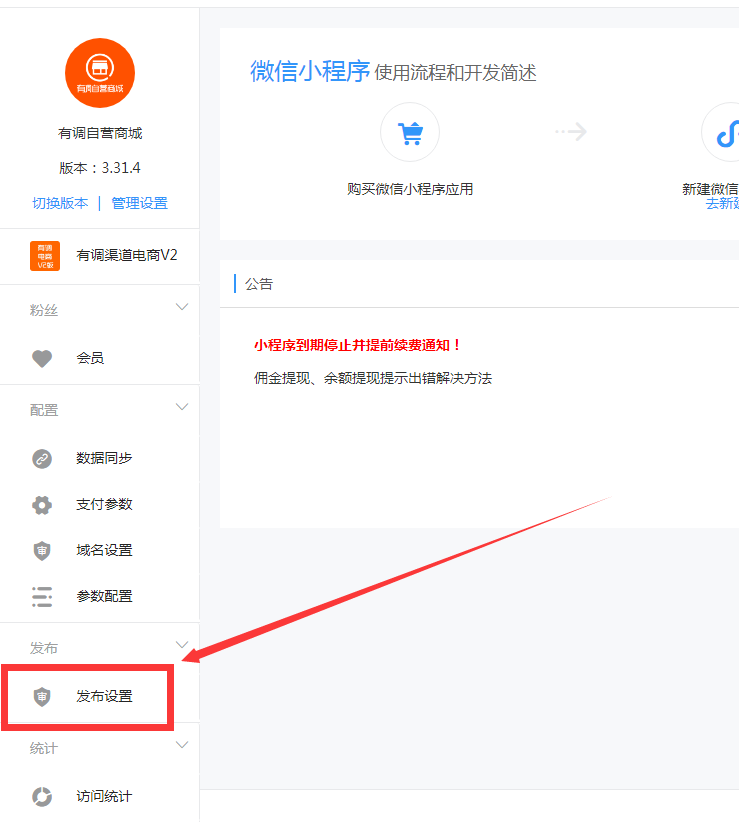739x822 pixels.
Task: Collapse the 发布 section chevron
Action: [182, 645]
